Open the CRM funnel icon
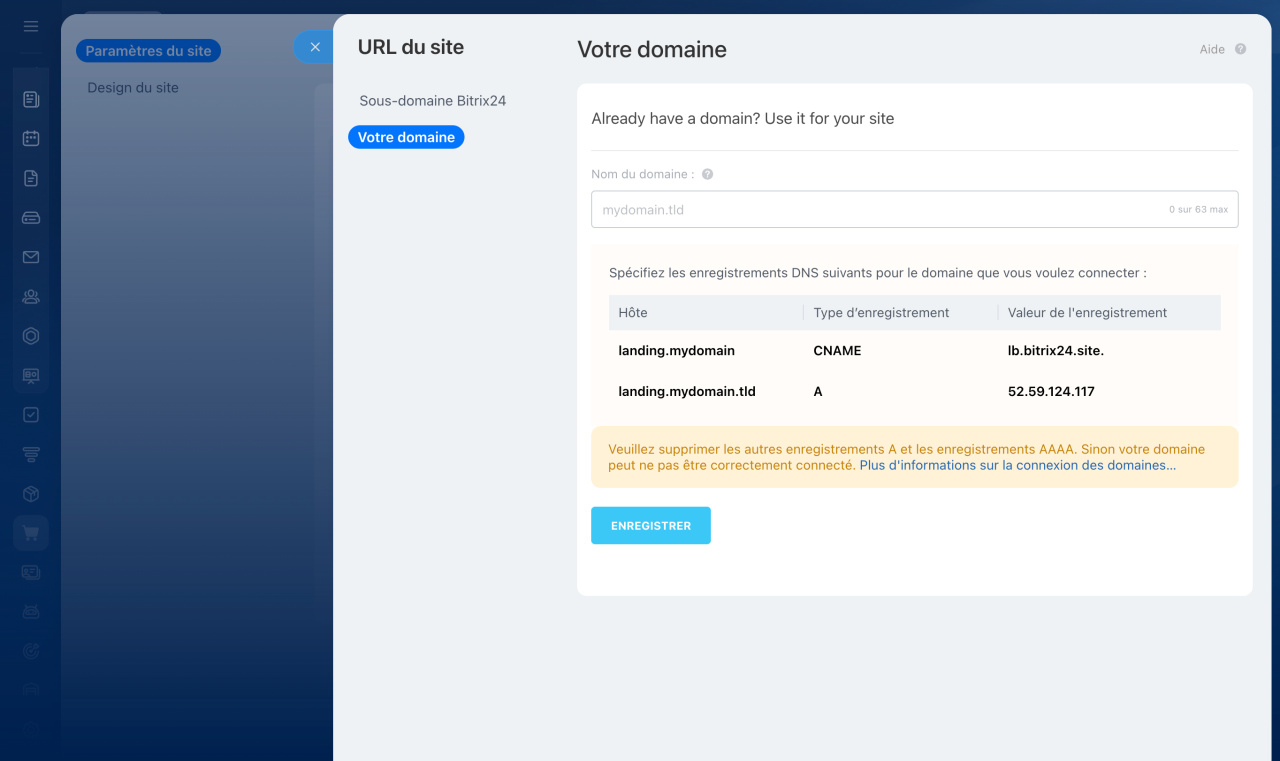1280x761 pixels. click(30, 453)
